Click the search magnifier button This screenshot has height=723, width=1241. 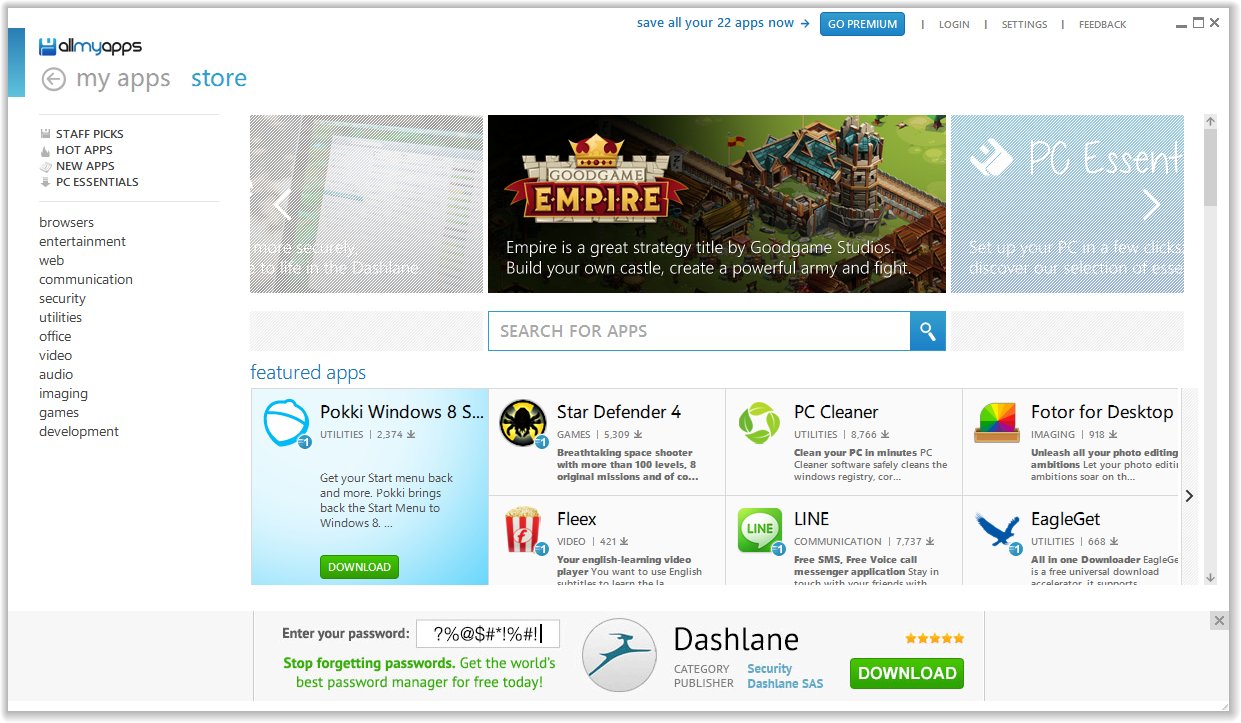(927, 331)
